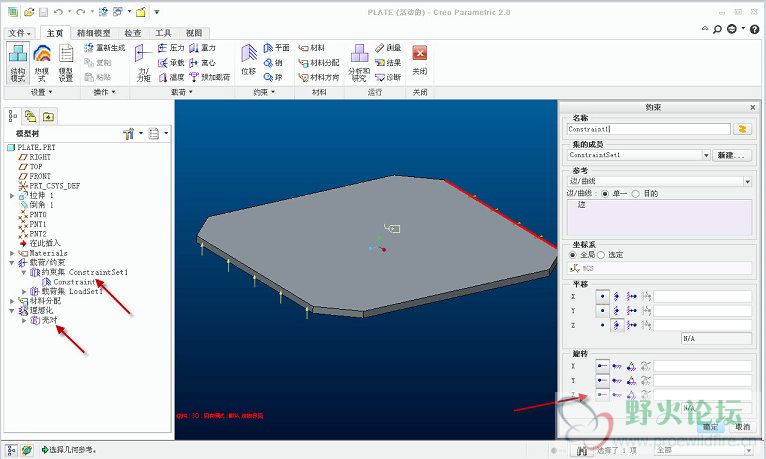Add a 承载 bearing load
The image size is (766, 459).
tap(171, 63)
